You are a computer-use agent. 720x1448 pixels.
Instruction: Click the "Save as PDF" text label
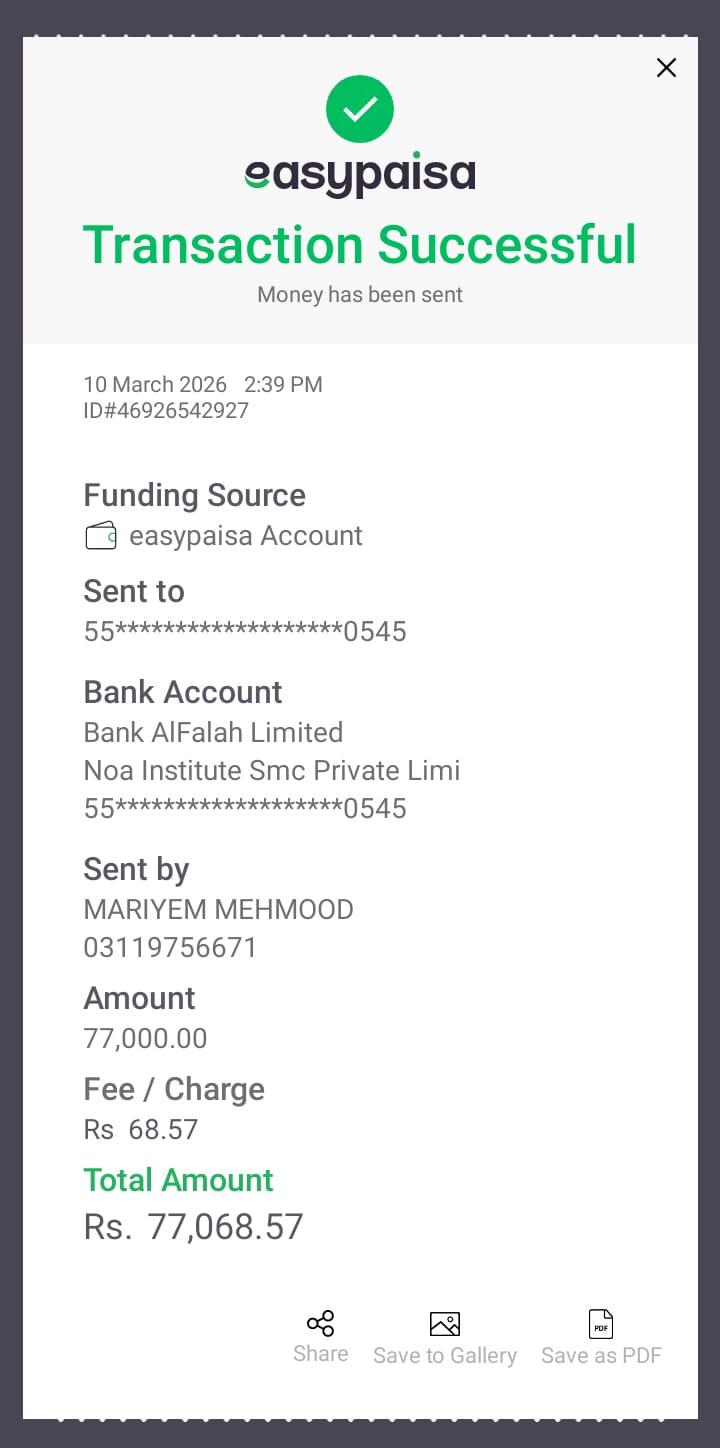click(601, 1356)
